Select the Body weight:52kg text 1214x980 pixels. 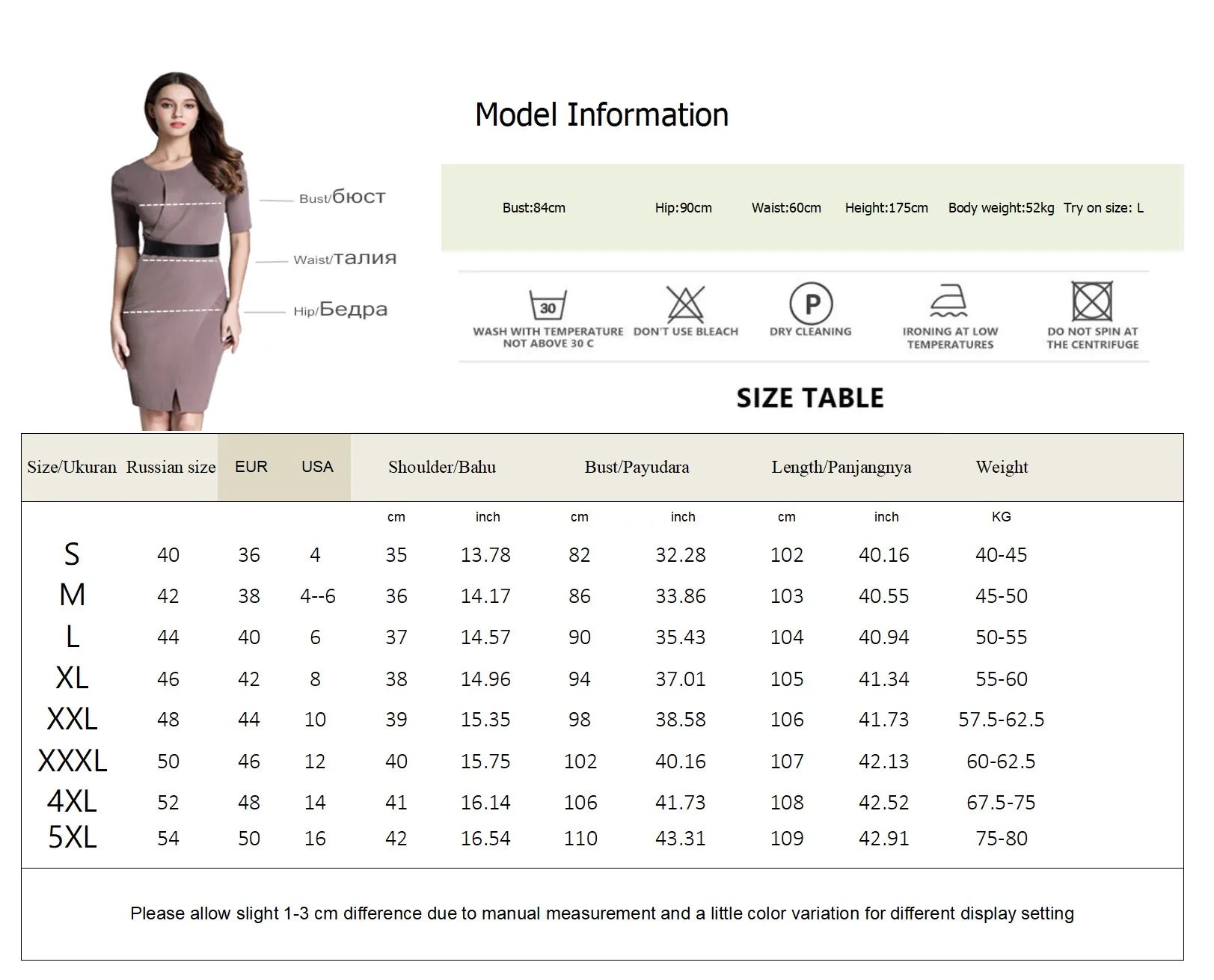pyautogui.click(x=1001, y=208)
